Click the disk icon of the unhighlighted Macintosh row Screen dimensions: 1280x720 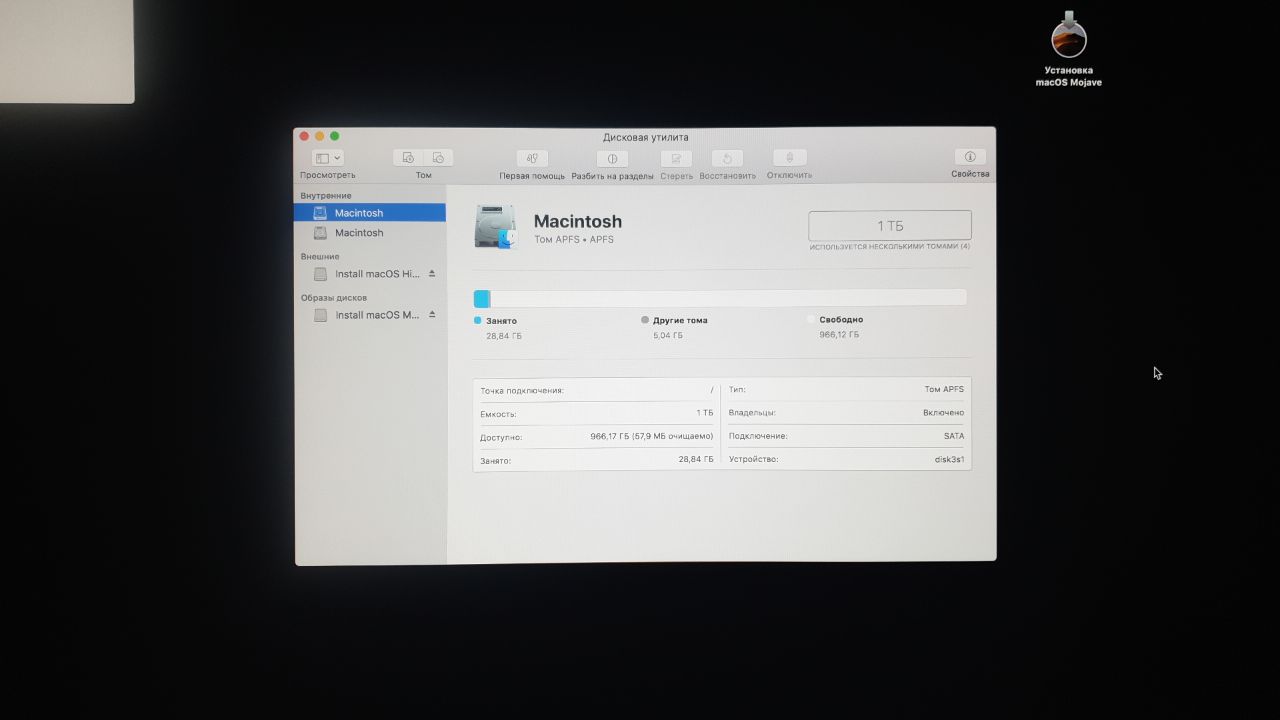[x=320, y=233]
